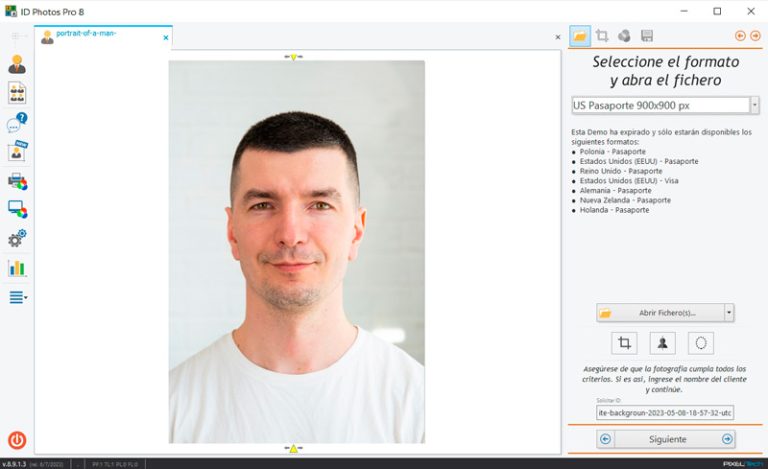The height and width of the screenshot is (469, 768).
Task: Select the single person icon in sidebar
Action: 17,65
